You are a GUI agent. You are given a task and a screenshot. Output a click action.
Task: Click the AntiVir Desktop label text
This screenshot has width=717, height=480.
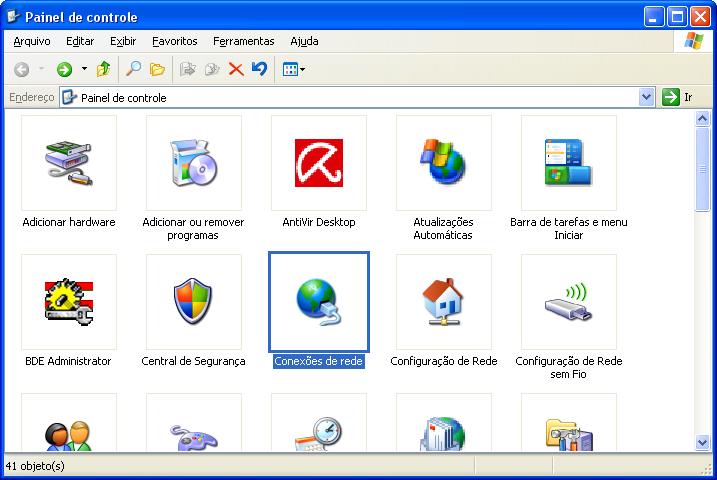tap(319, 222)
